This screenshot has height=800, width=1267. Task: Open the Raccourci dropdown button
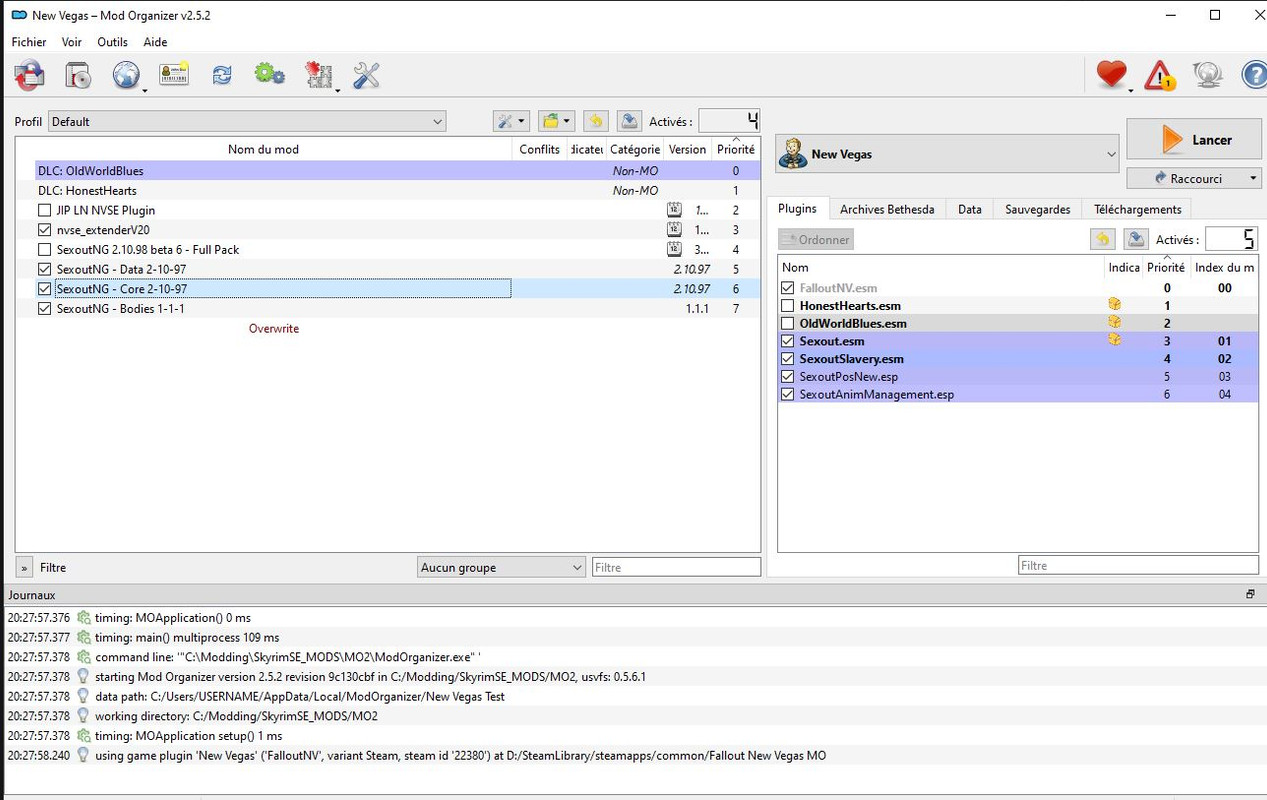point(1194,178)
